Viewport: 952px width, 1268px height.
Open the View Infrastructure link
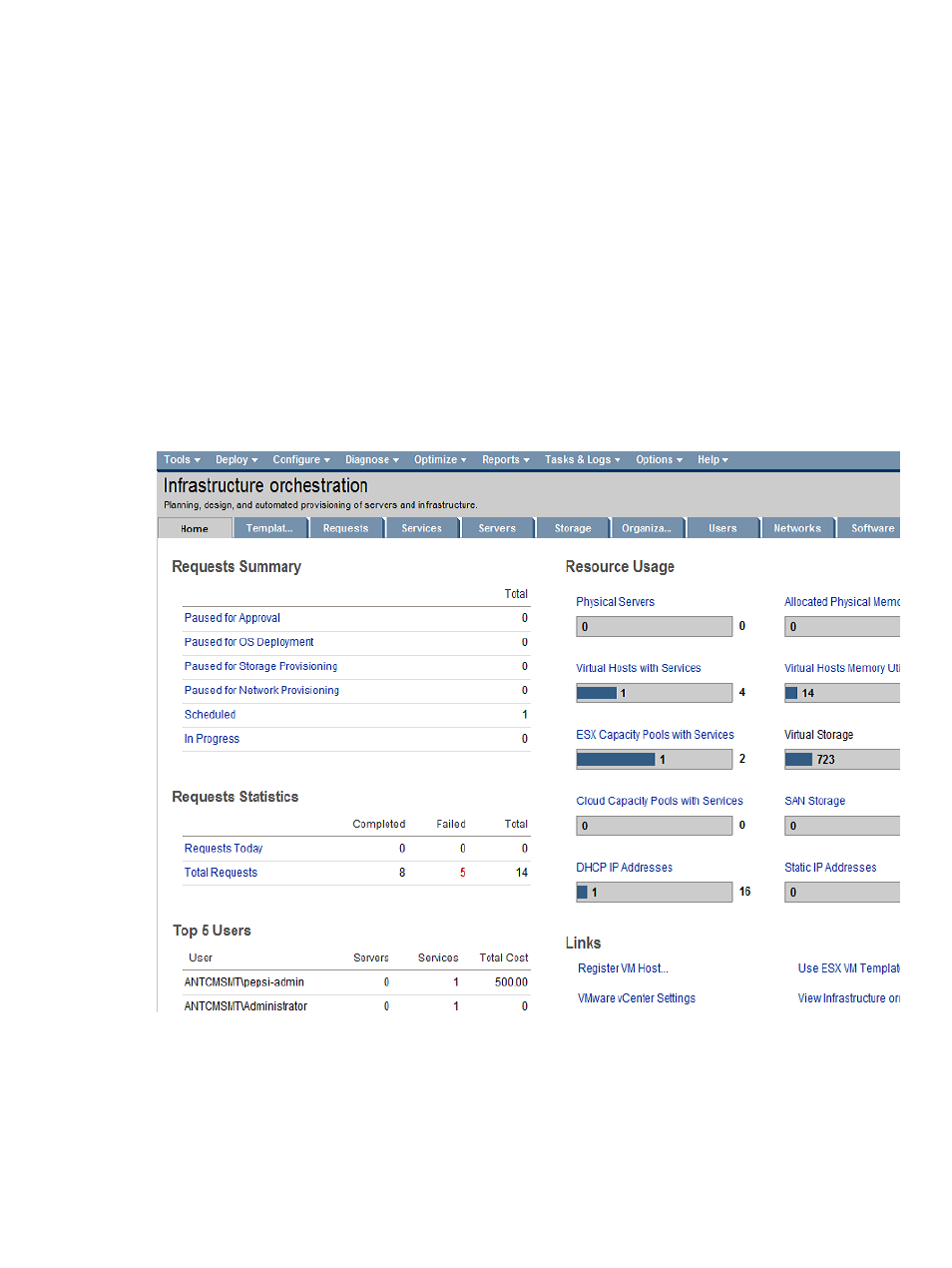point(849,998)
